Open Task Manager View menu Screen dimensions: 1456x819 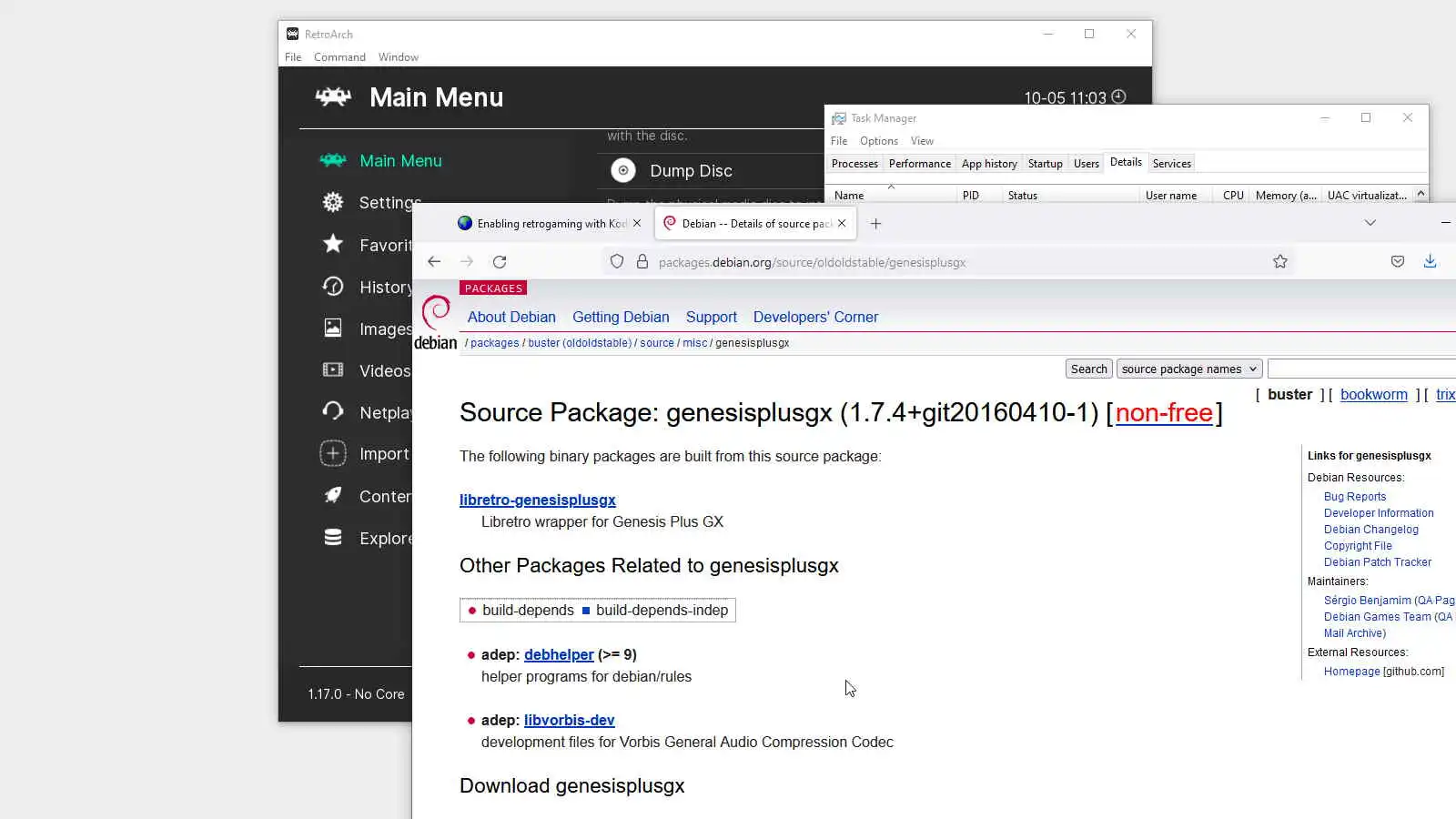(922, 141)
